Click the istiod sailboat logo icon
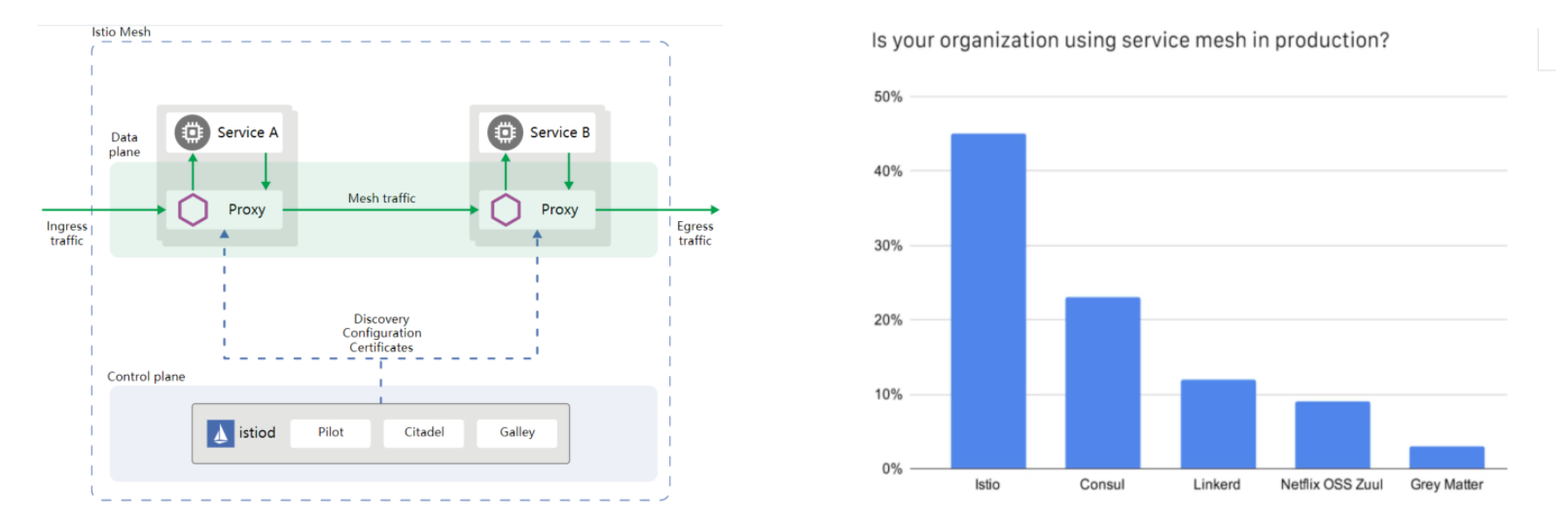1568x516 pixels. (x=221, y=433)
